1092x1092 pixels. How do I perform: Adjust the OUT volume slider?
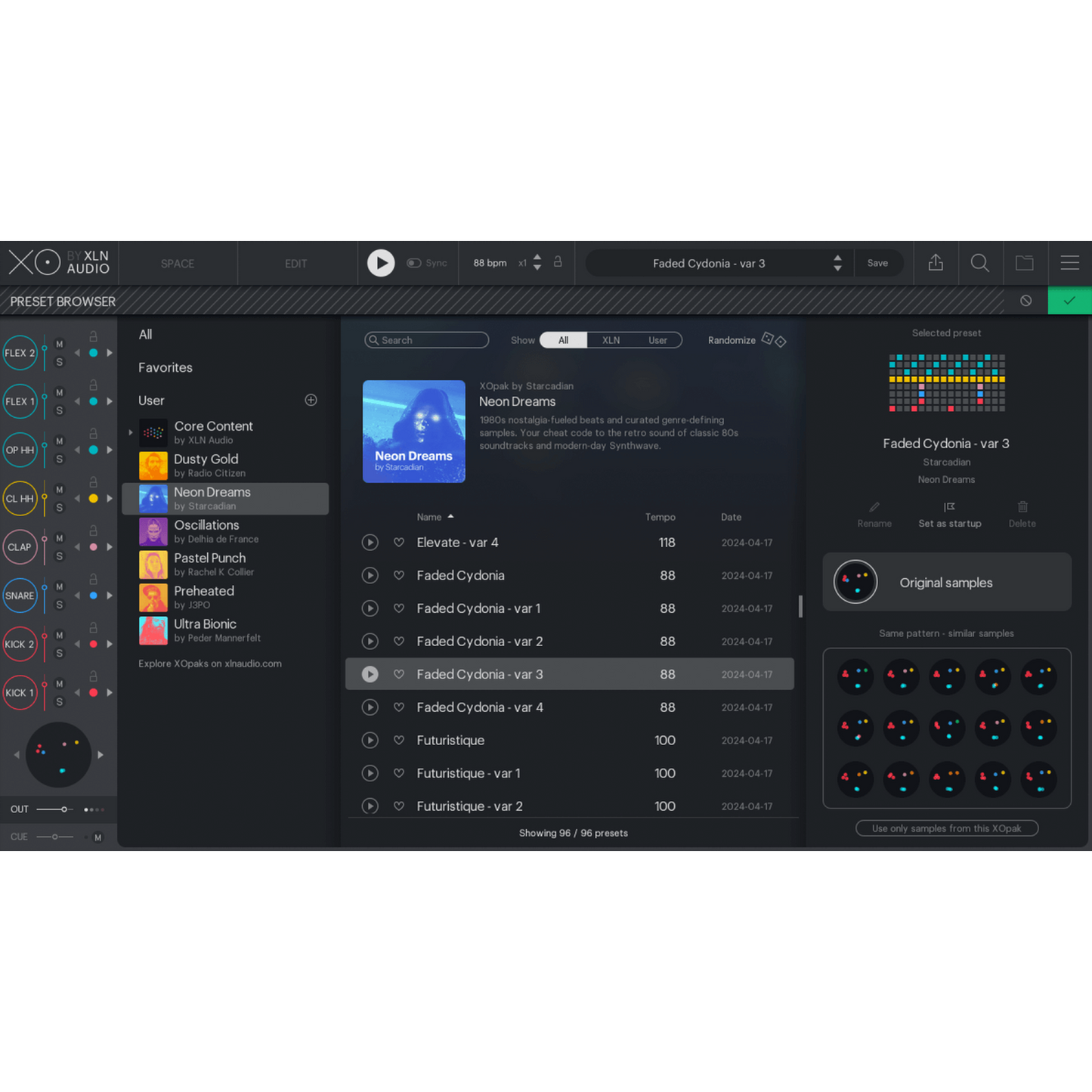[x=64, y=809]
